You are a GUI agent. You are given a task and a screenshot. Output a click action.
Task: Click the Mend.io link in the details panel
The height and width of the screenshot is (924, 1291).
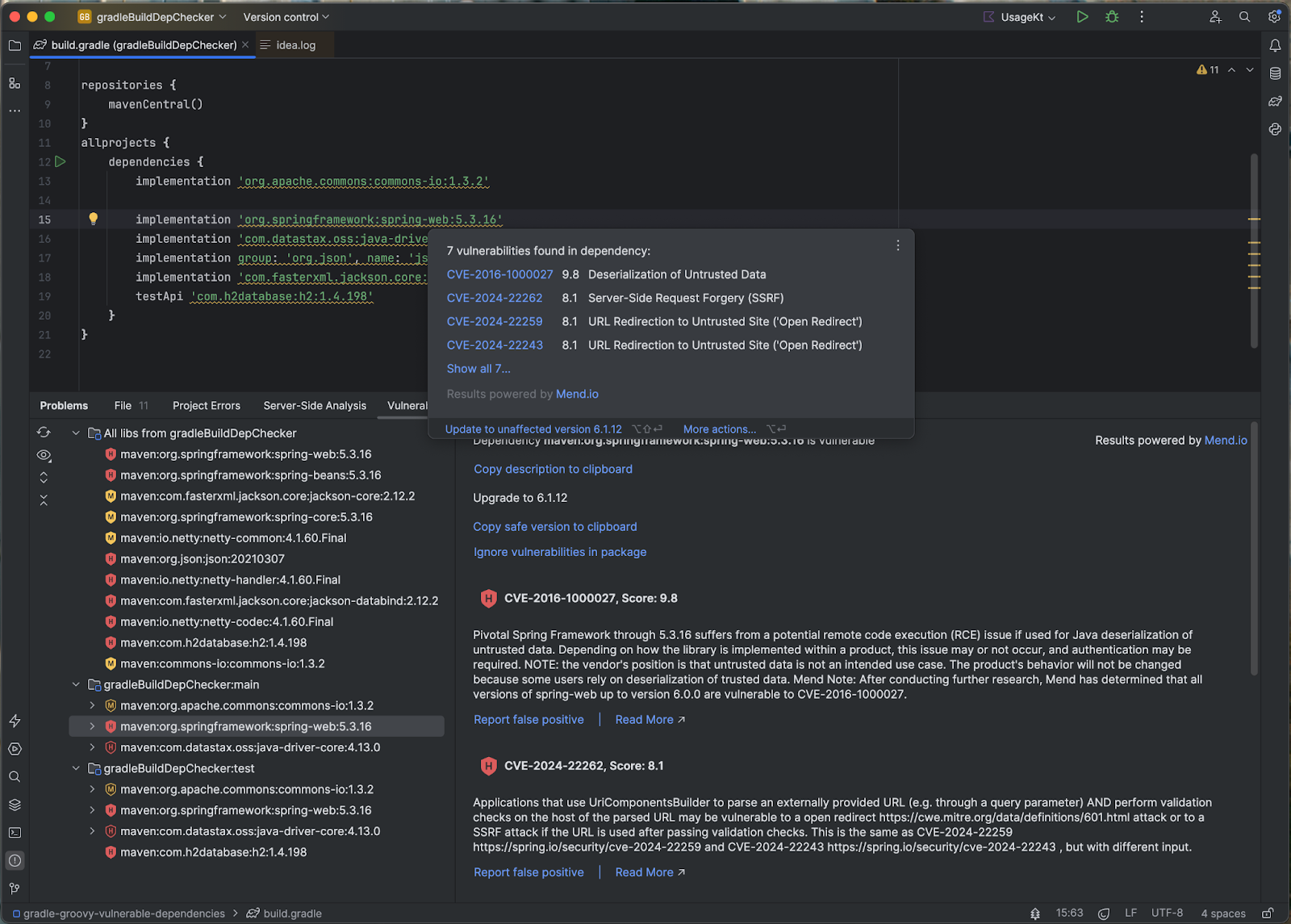click(x=1226, y=441)
